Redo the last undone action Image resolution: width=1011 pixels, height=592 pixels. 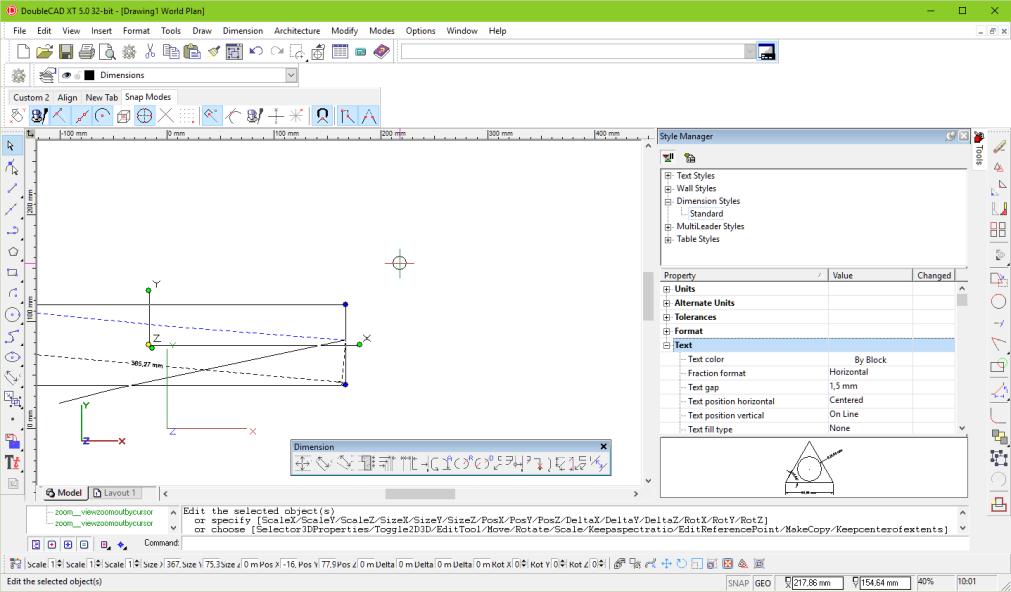277,52
